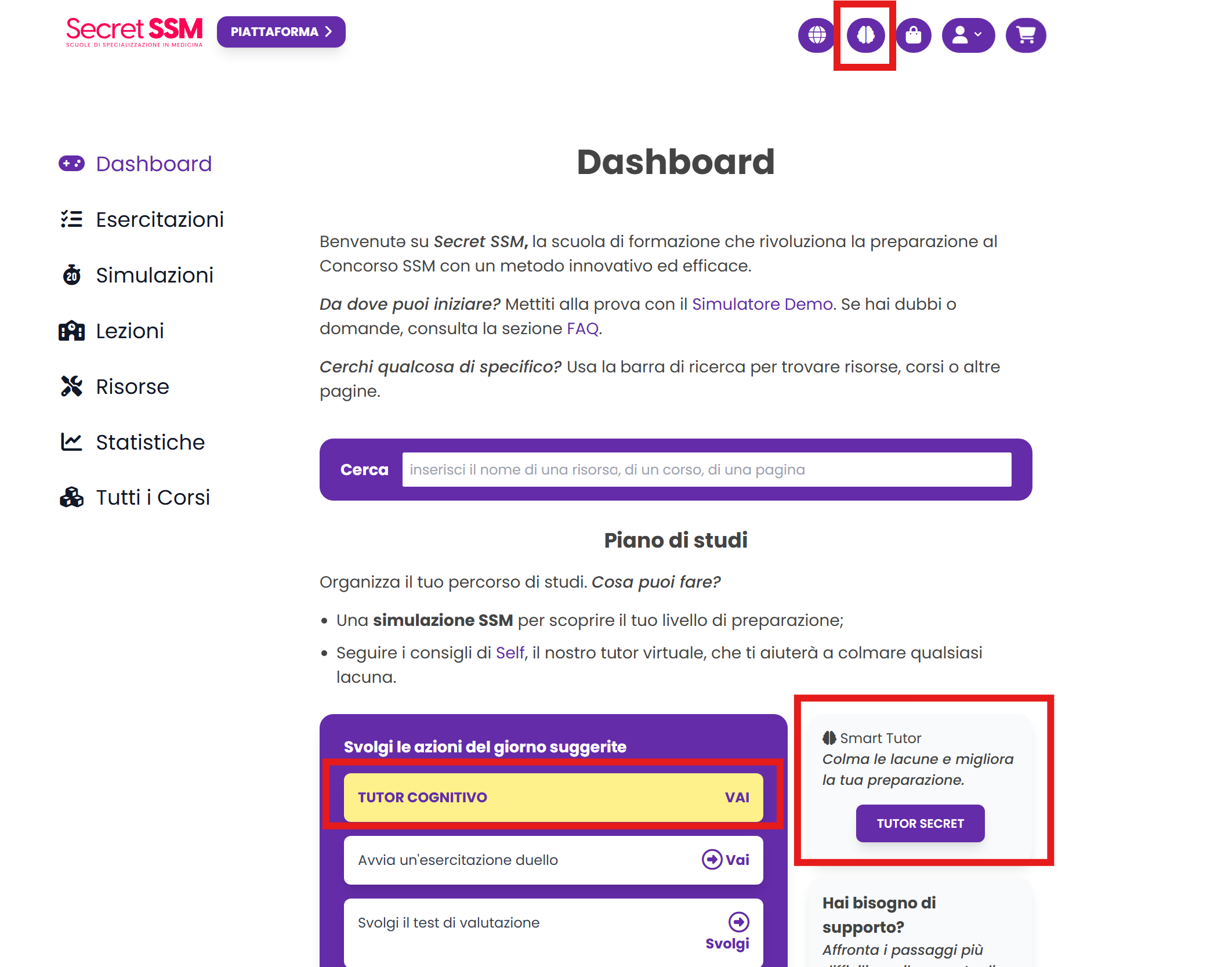The image size is (1232, 967).
Task: Open the brain Smart Tutor header icon
Action: coord(865,35)
